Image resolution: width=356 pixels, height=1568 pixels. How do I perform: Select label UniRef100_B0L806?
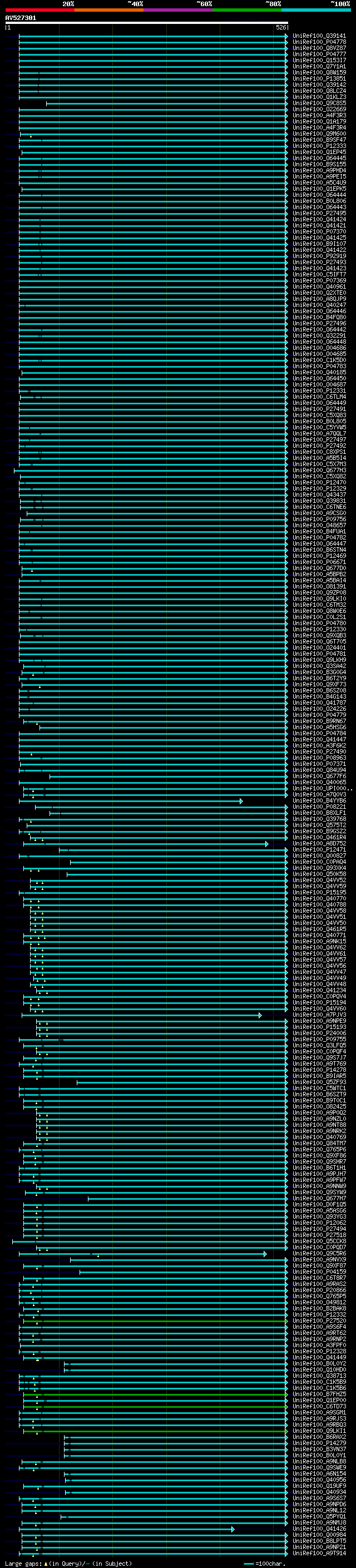(319, 201)
